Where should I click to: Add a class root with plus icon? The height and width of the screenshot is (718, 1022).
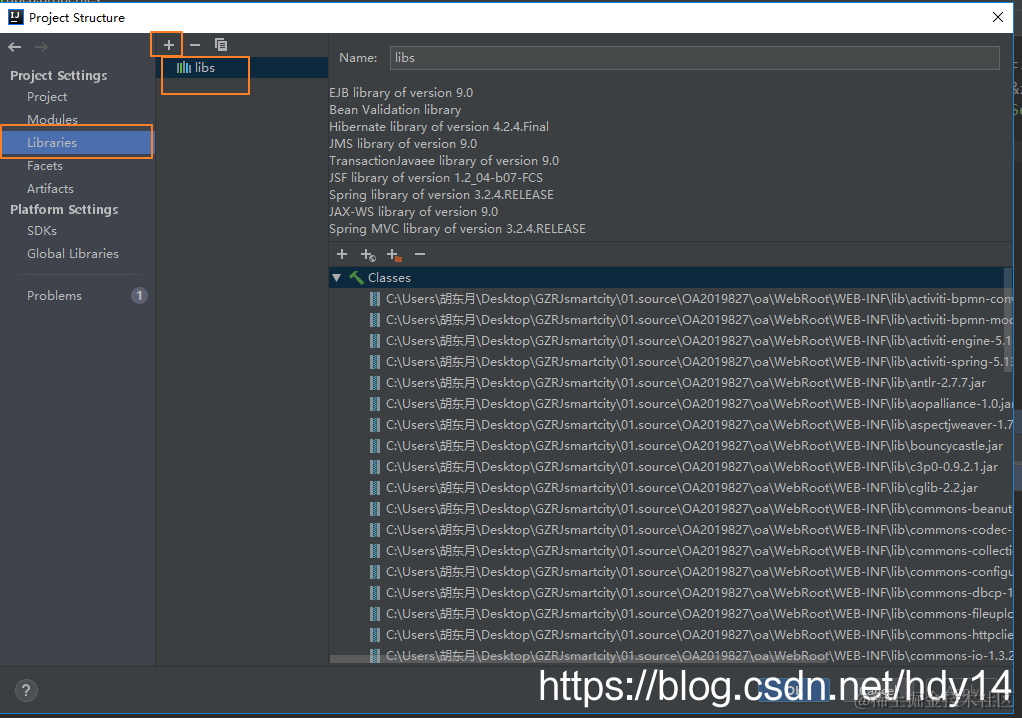[x=342, y=255]
